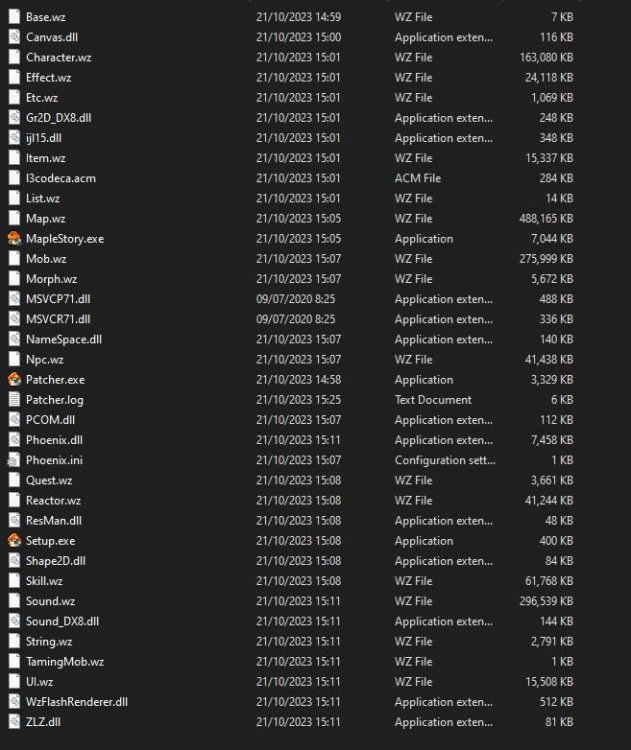The image size is (631, 750).
Task: Select the TamingMob.wz file
Action: [64, 662]
